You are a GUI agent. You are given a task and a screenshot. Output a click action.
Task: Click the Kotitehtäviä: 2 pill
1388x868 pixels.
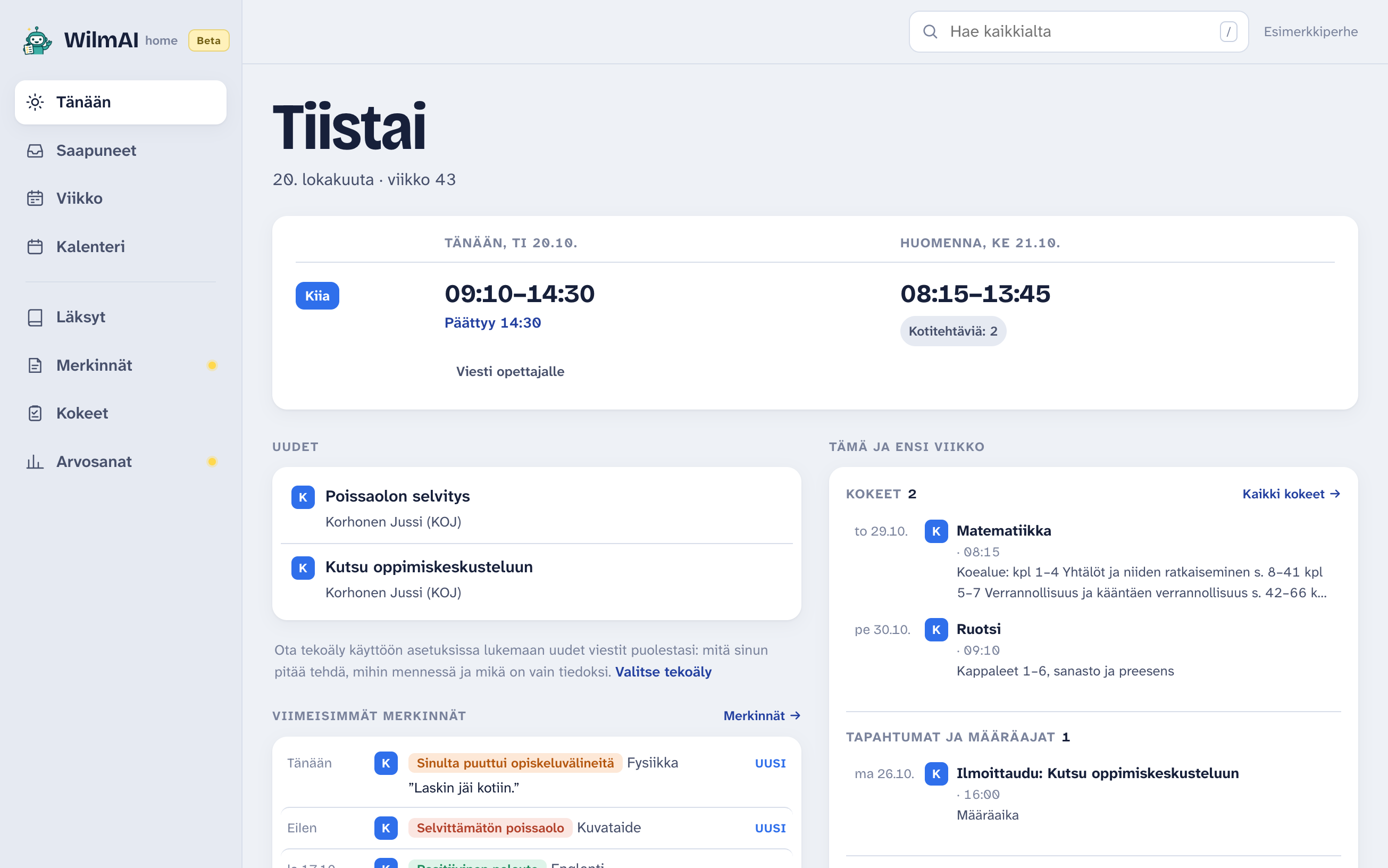tap(953, 331)
